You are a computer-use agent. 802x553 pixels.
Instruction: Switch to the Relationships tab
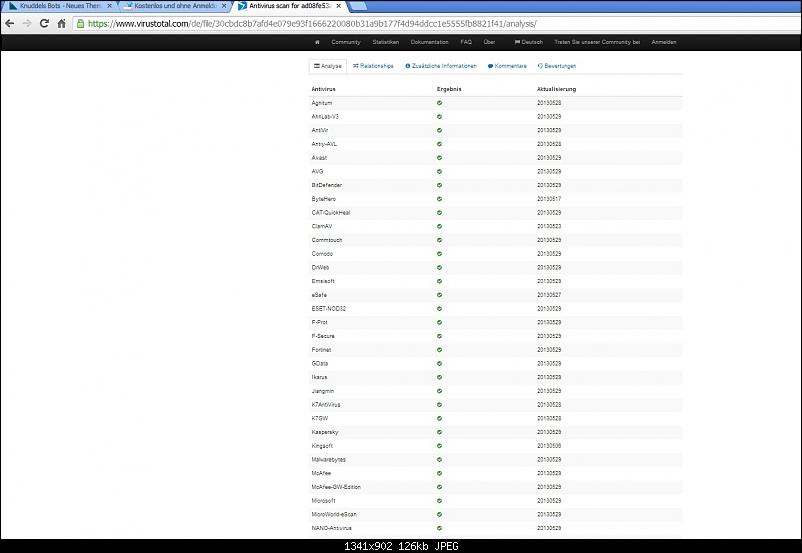[373, 66]
